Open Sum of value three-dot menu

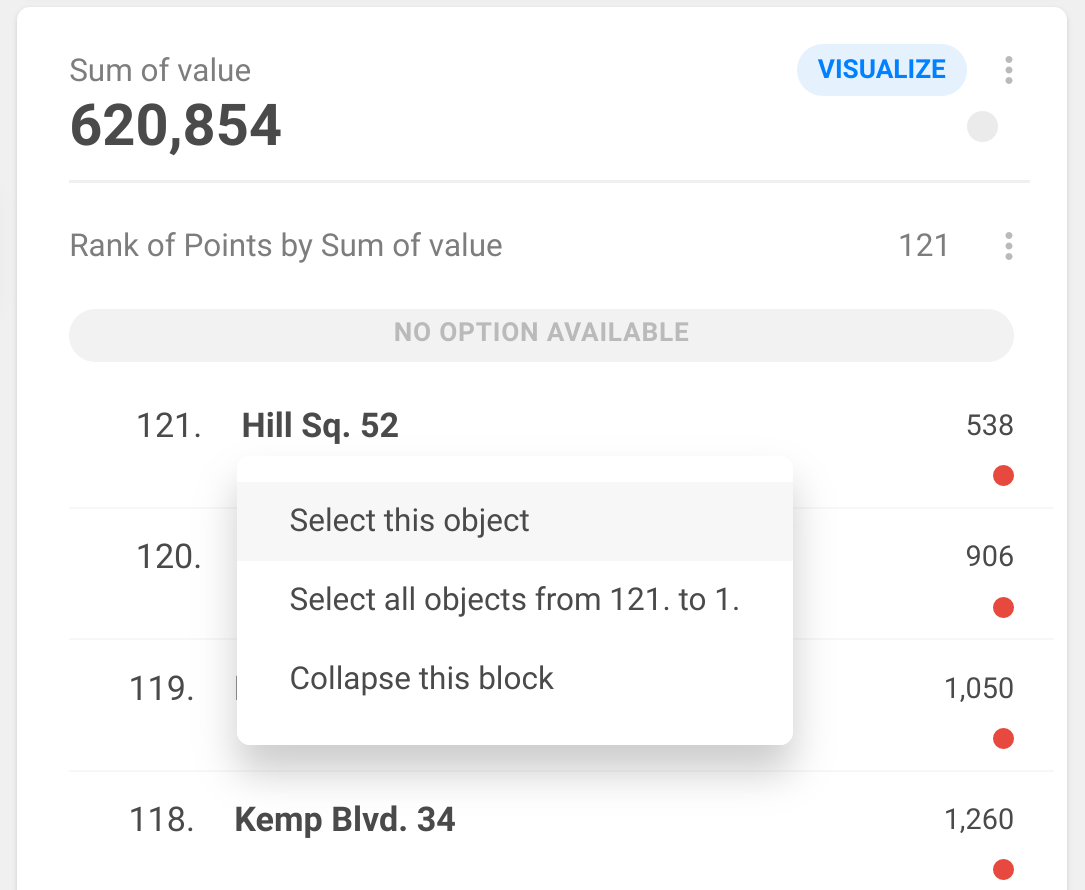(1008, 70)
